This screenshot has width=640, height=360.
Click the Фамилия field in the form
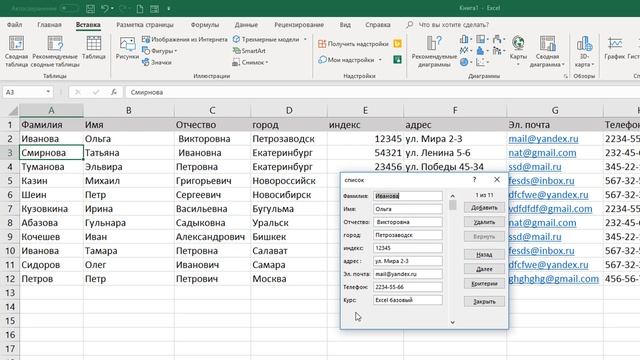coord(407,196)
